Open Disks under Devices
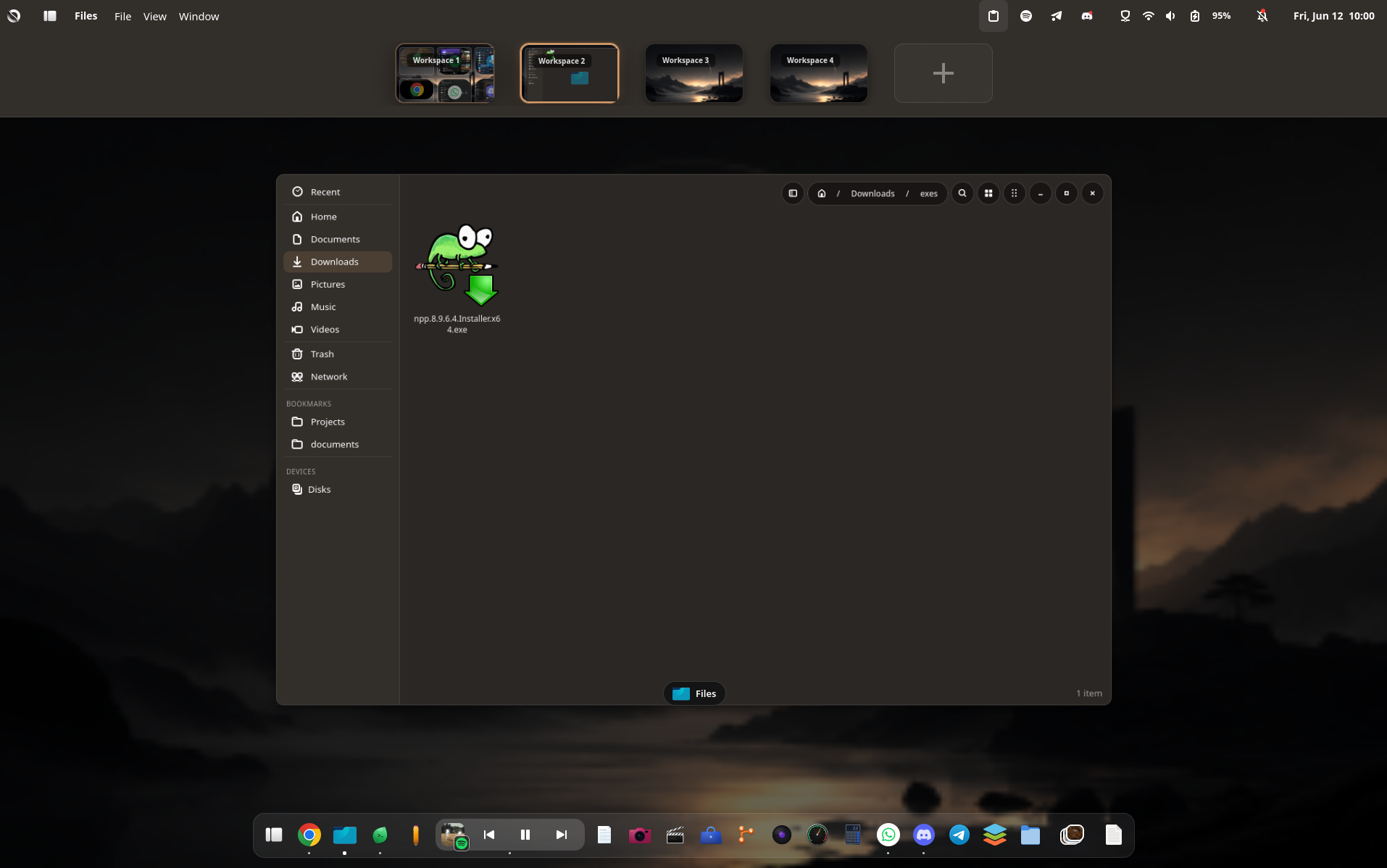 pyautogui.click(x=338, y=489)
